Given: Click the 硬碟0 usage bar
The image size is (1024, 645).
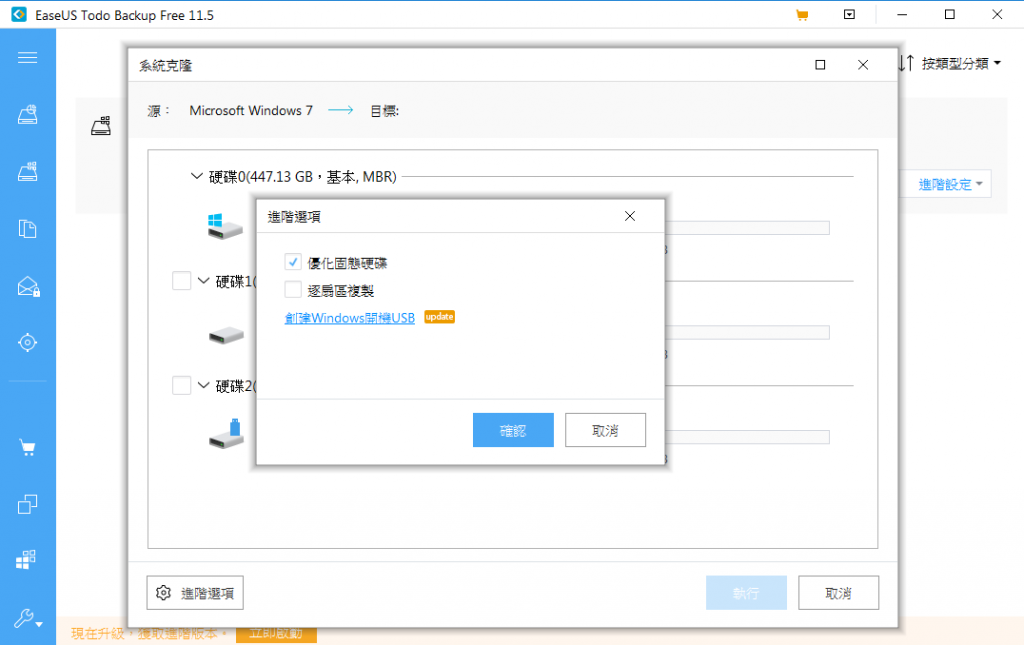Looking at the screenshot, I should 747,228.
